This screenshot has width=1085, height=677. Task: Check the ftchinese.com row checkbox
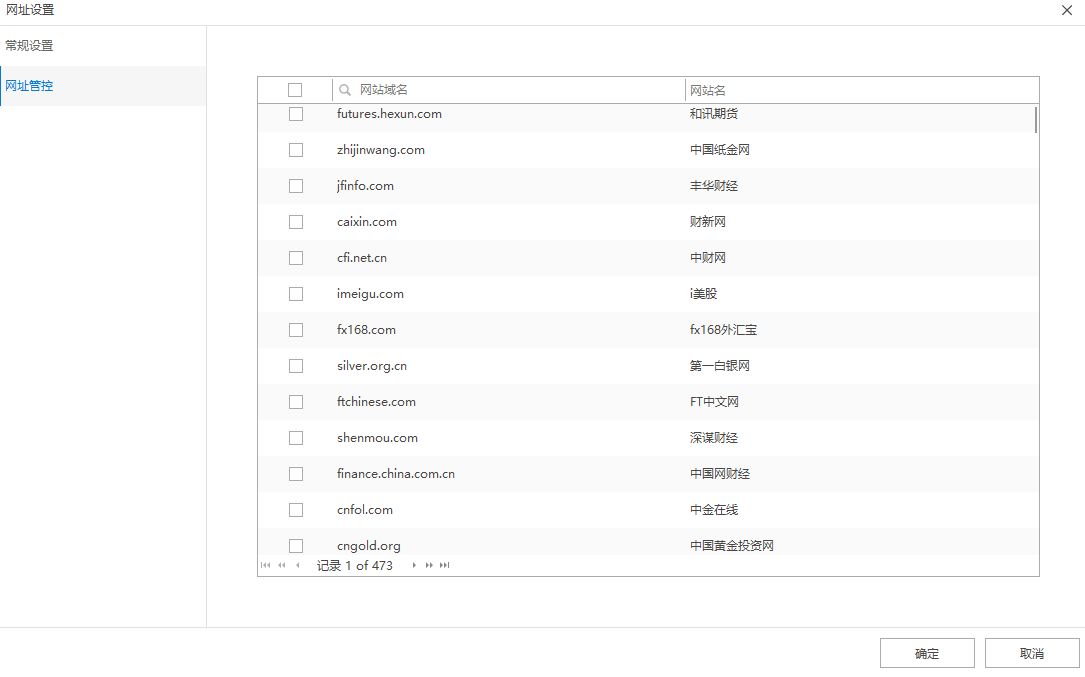(295, 401)
